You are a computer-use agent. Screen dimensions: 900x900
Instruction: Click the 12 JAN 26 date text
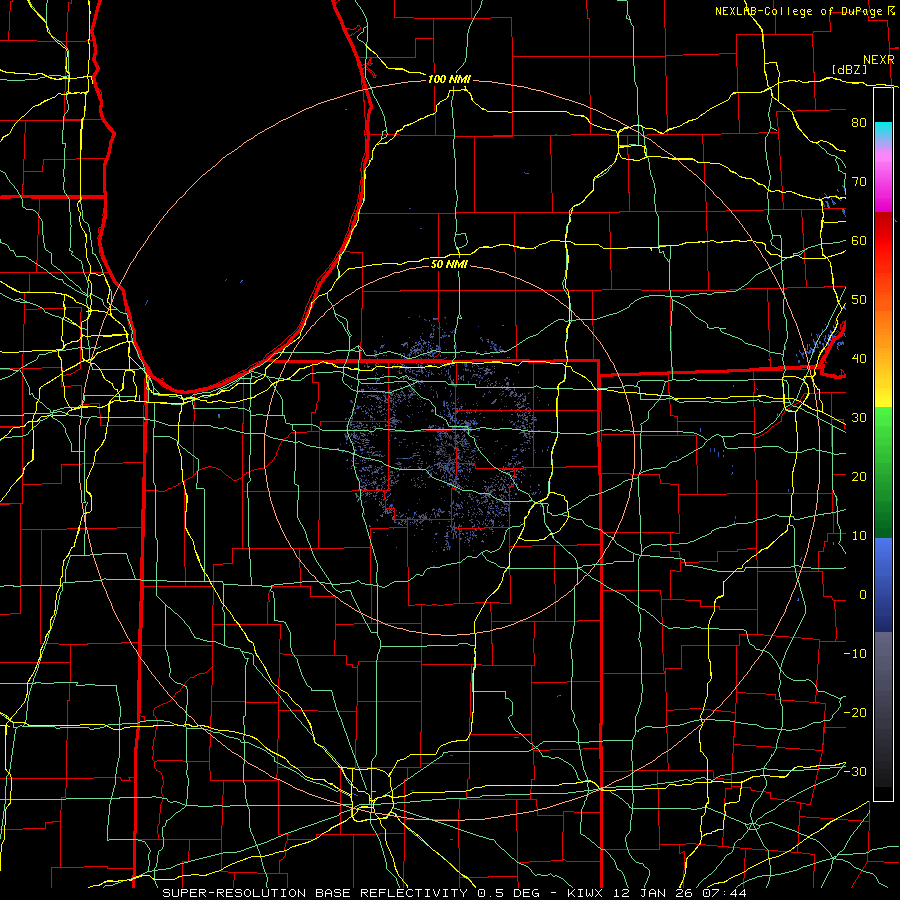(653, 893)
